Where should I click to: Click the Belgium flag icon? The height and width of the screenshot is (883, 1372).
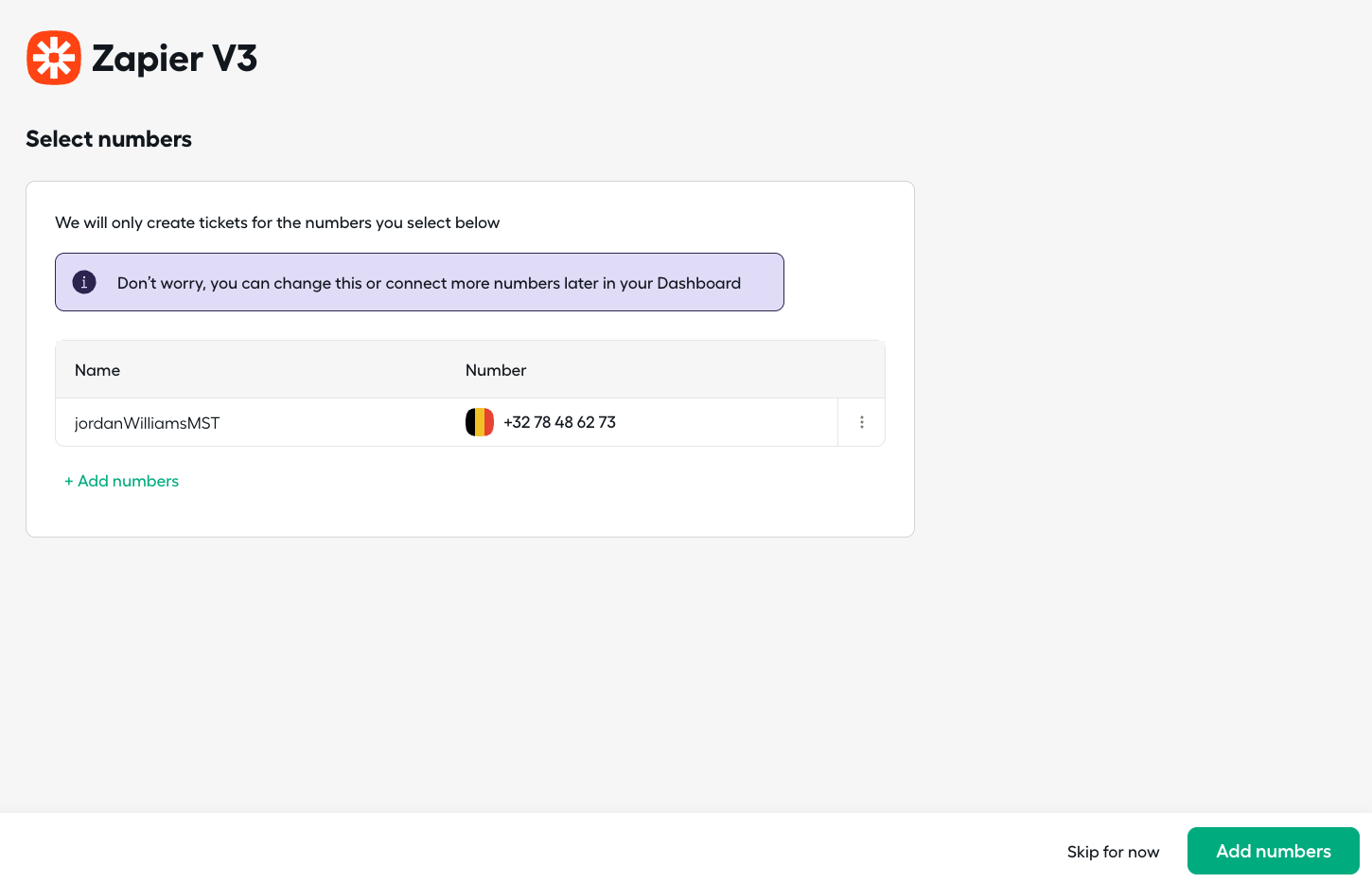(x=480, y=422)
